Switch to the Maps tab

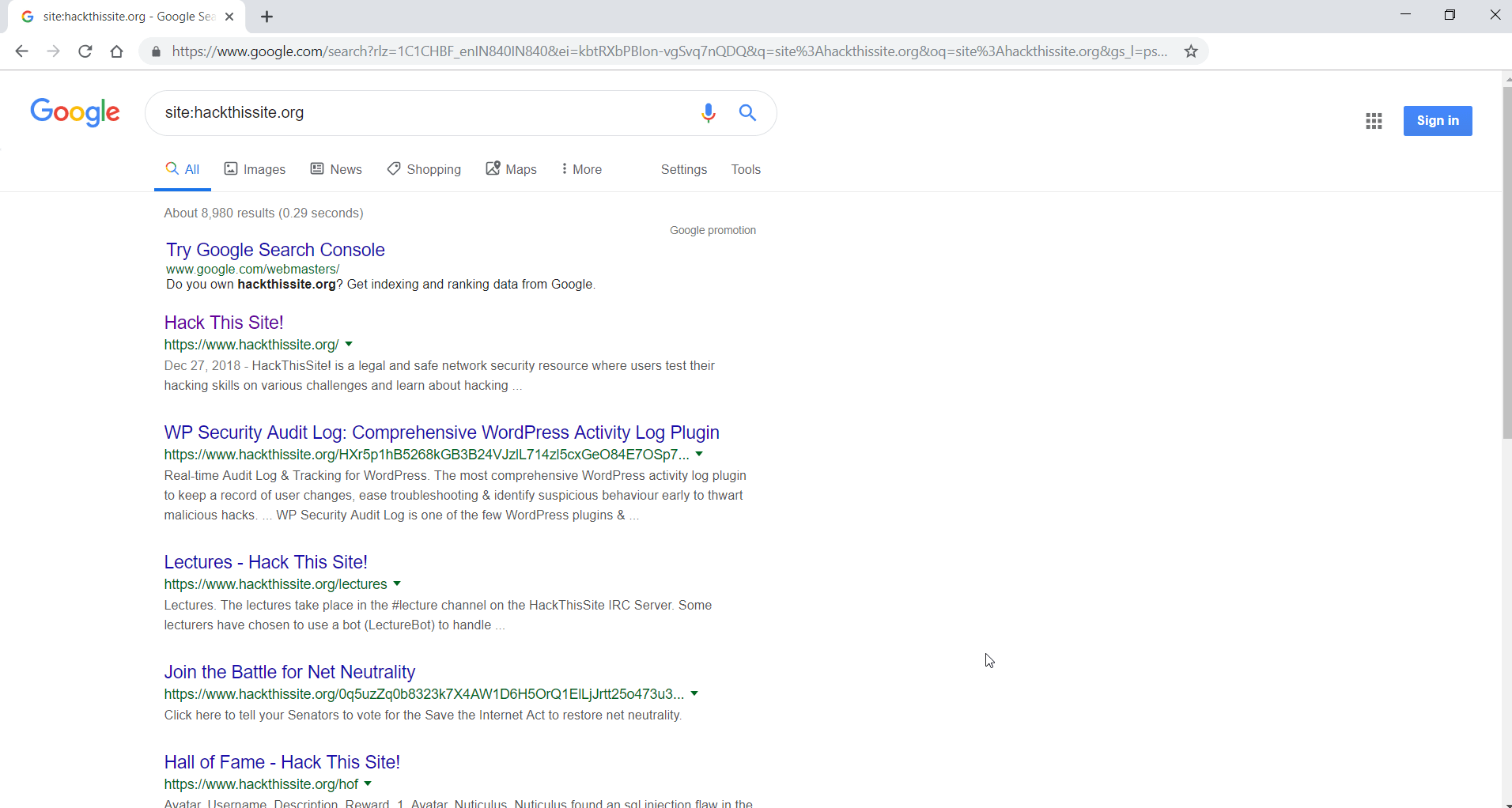[x=511, y=169]
